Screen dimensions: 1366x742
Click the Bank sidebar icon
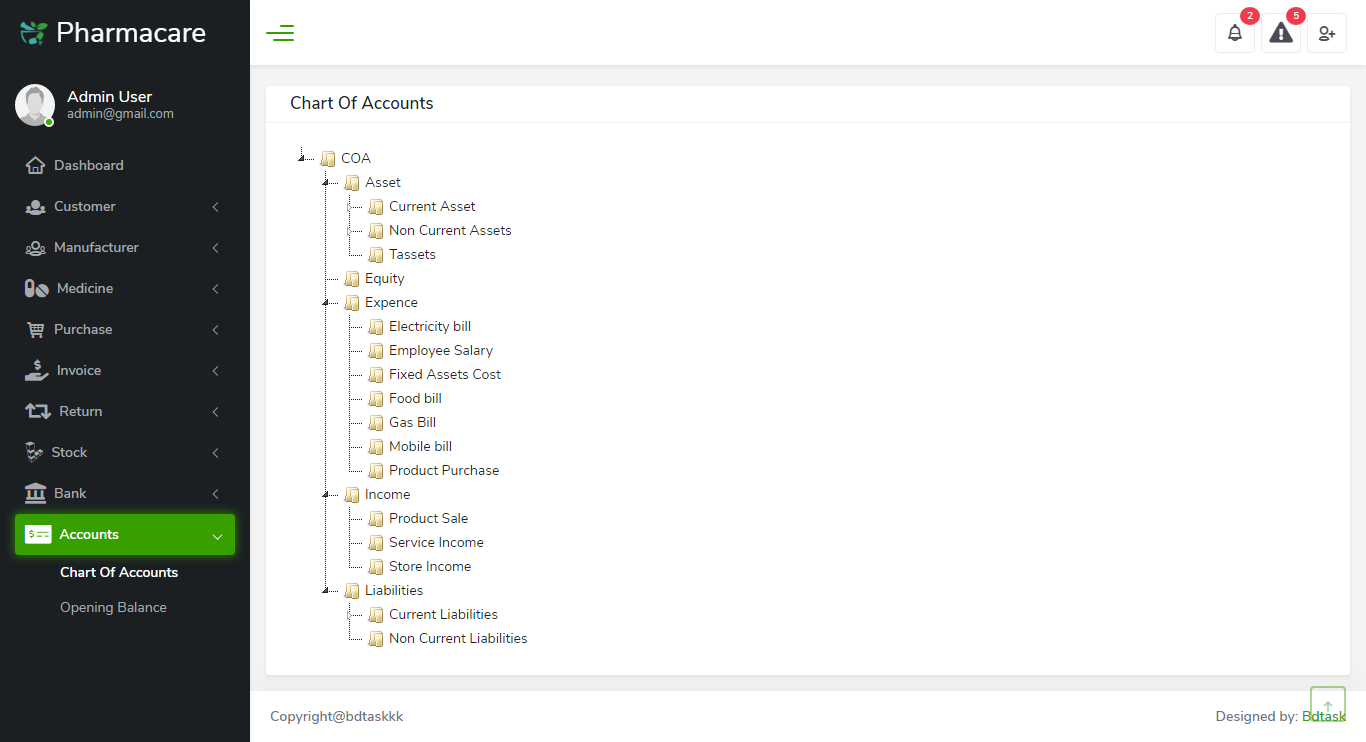click(x=35, y=493)
